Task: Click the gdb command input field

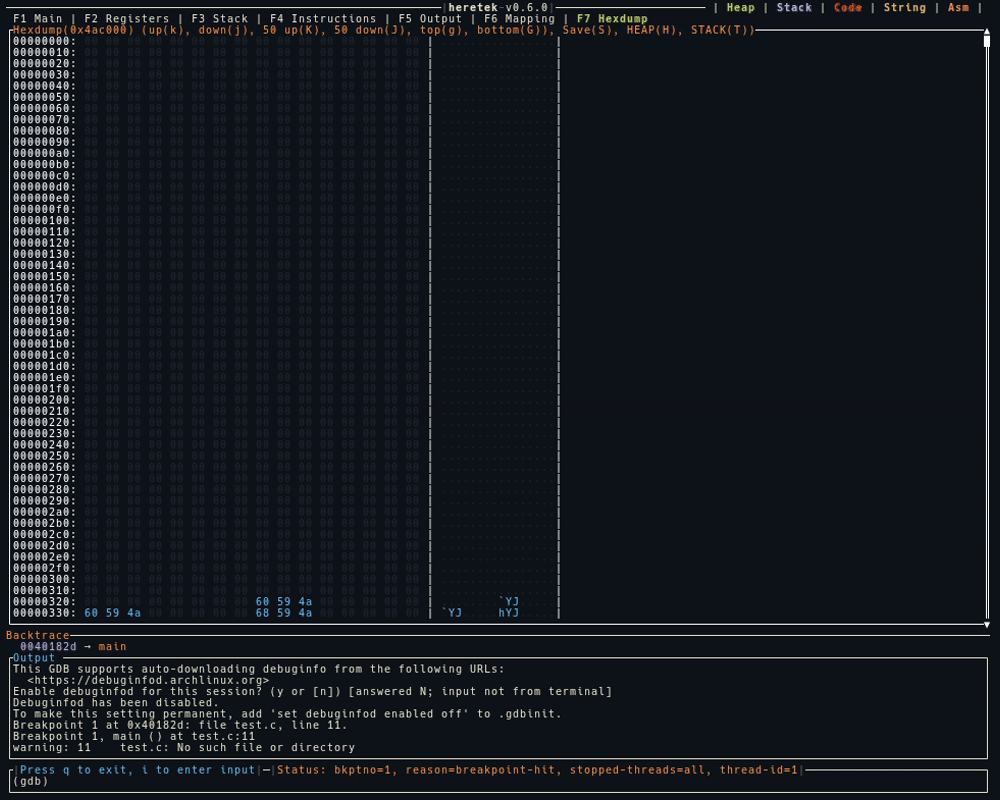Action: click(x=500, y=781)
